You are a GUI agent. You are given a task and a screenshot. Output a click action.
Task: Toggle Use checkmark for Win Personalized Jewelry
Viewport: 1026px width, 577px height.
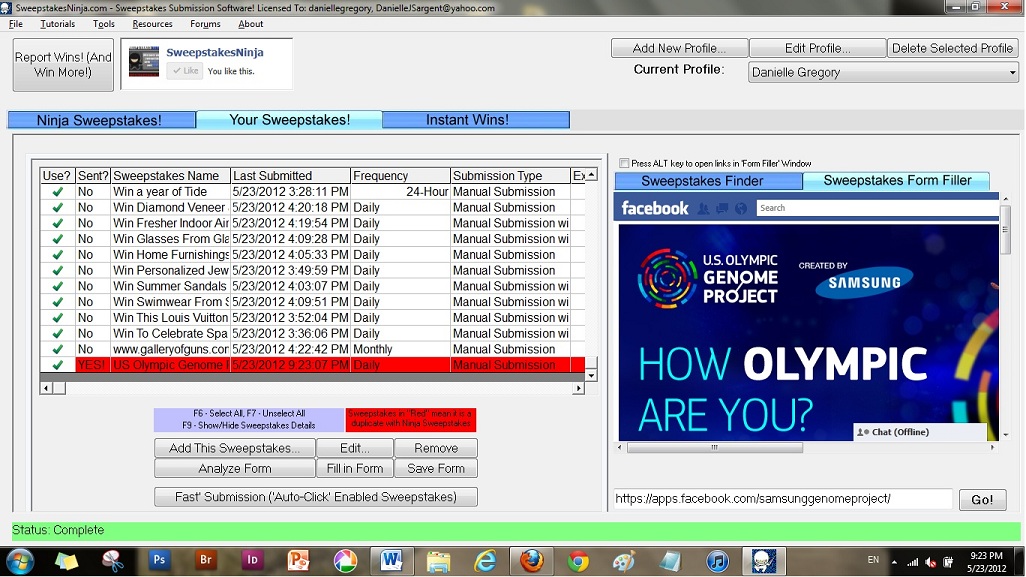(58, 270)
